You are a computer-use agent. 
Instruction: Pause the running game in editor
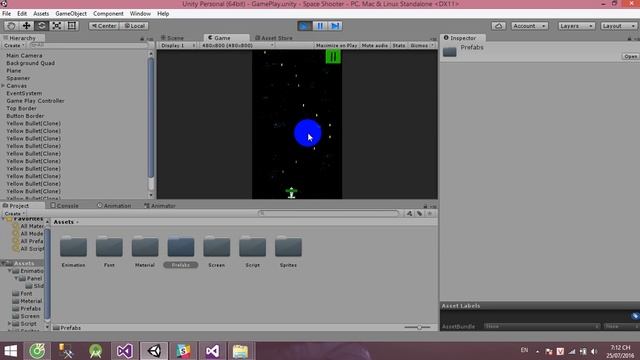pyautogui.click(x=320, y=26)
